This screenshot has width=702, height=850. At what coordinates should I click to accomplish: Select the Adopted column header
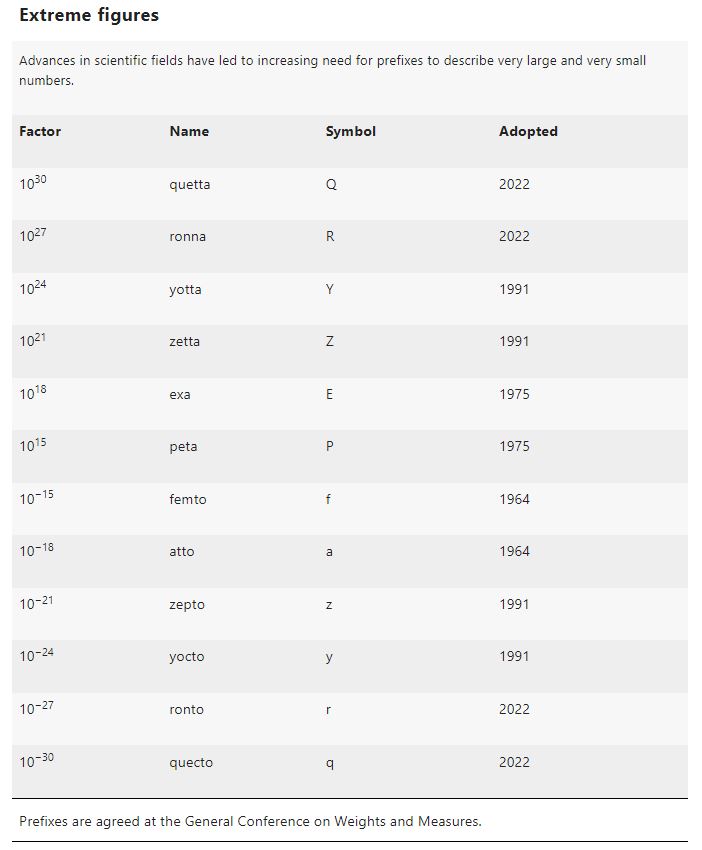click(528, 132)
